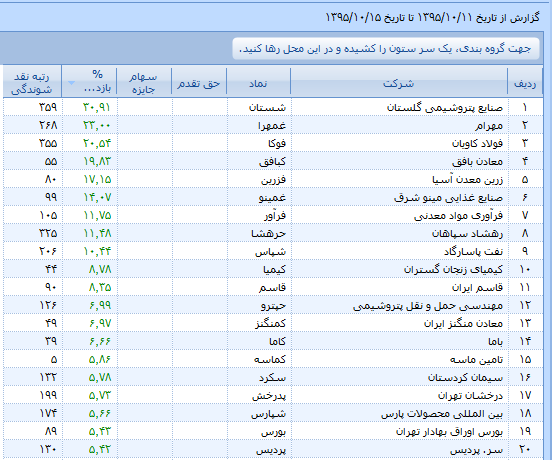The width and height of the screenshot is (552, 460).
Task: Click symbol حپترو
Action: 274,305
